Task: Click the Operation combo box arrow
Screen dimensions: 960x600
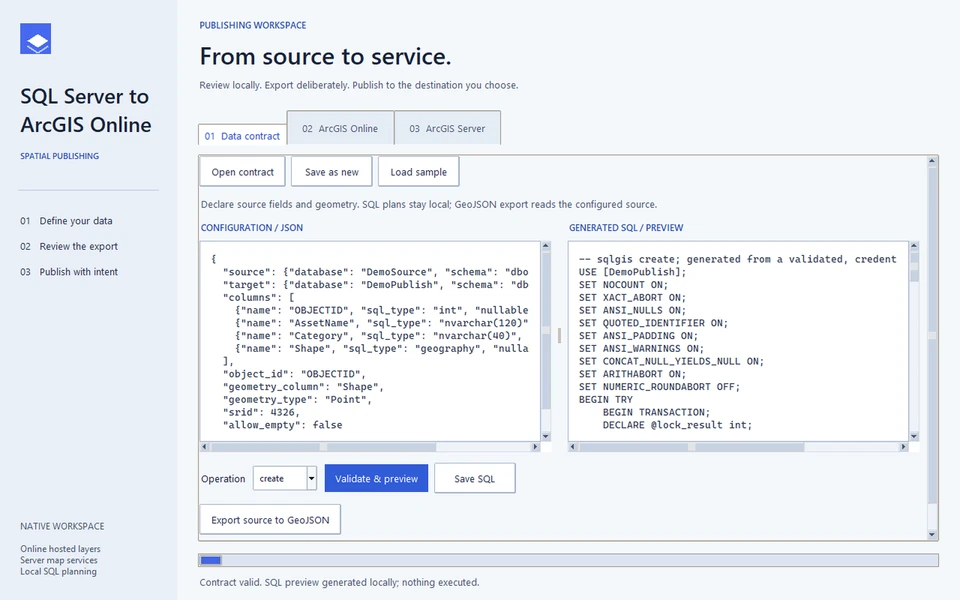Action: pos(311,478)
